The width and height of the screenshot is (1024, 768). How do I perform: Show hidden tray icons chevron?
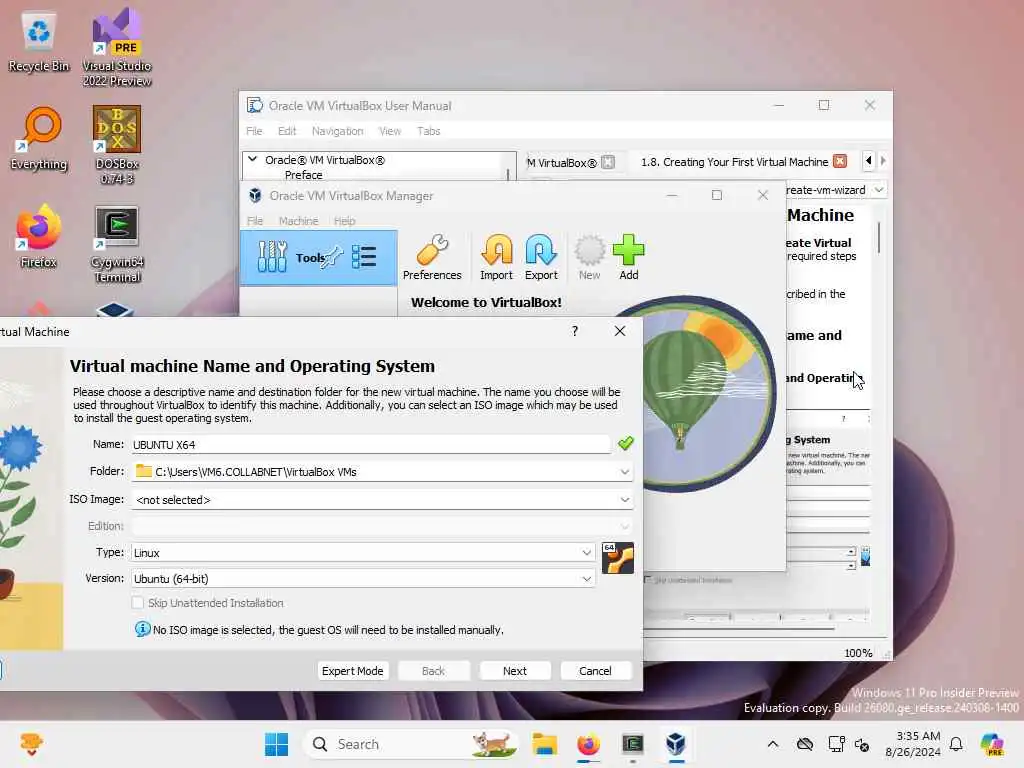coord(773,744)
